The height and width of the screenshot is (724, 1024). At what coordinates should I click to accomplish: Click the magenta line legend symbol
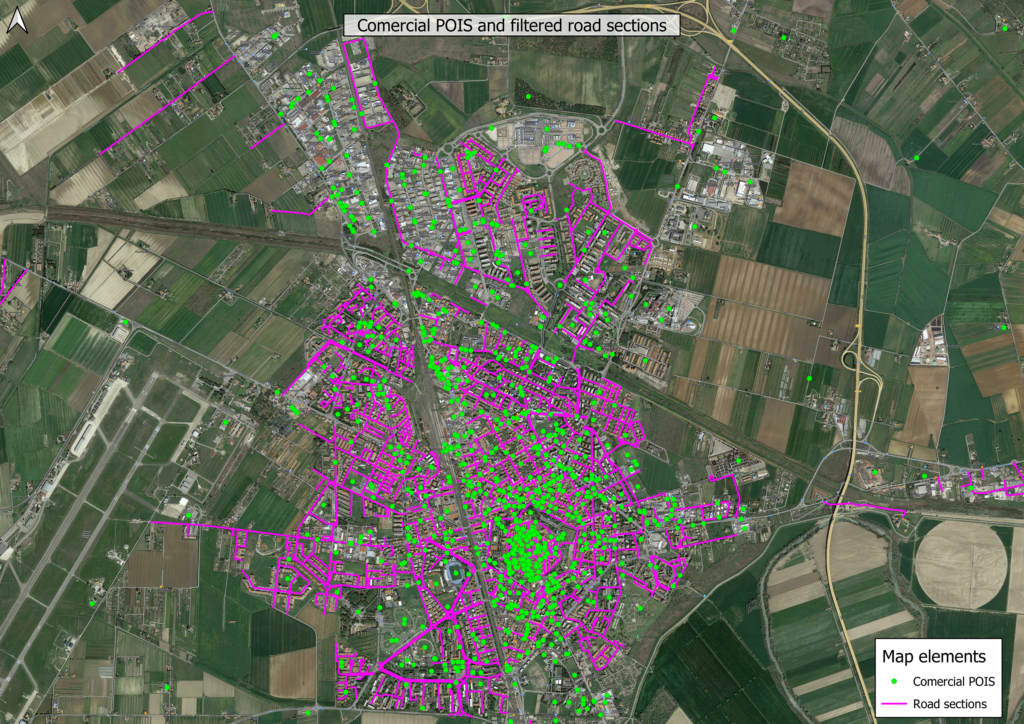tap(894, 704)
